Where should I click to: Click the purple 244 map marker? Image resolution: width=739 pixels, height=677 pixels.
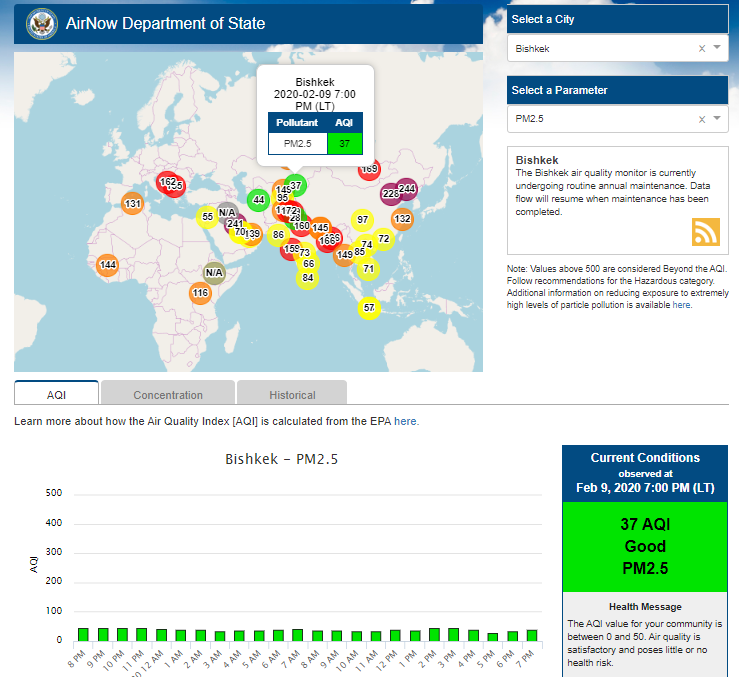[x=407, y=188]
